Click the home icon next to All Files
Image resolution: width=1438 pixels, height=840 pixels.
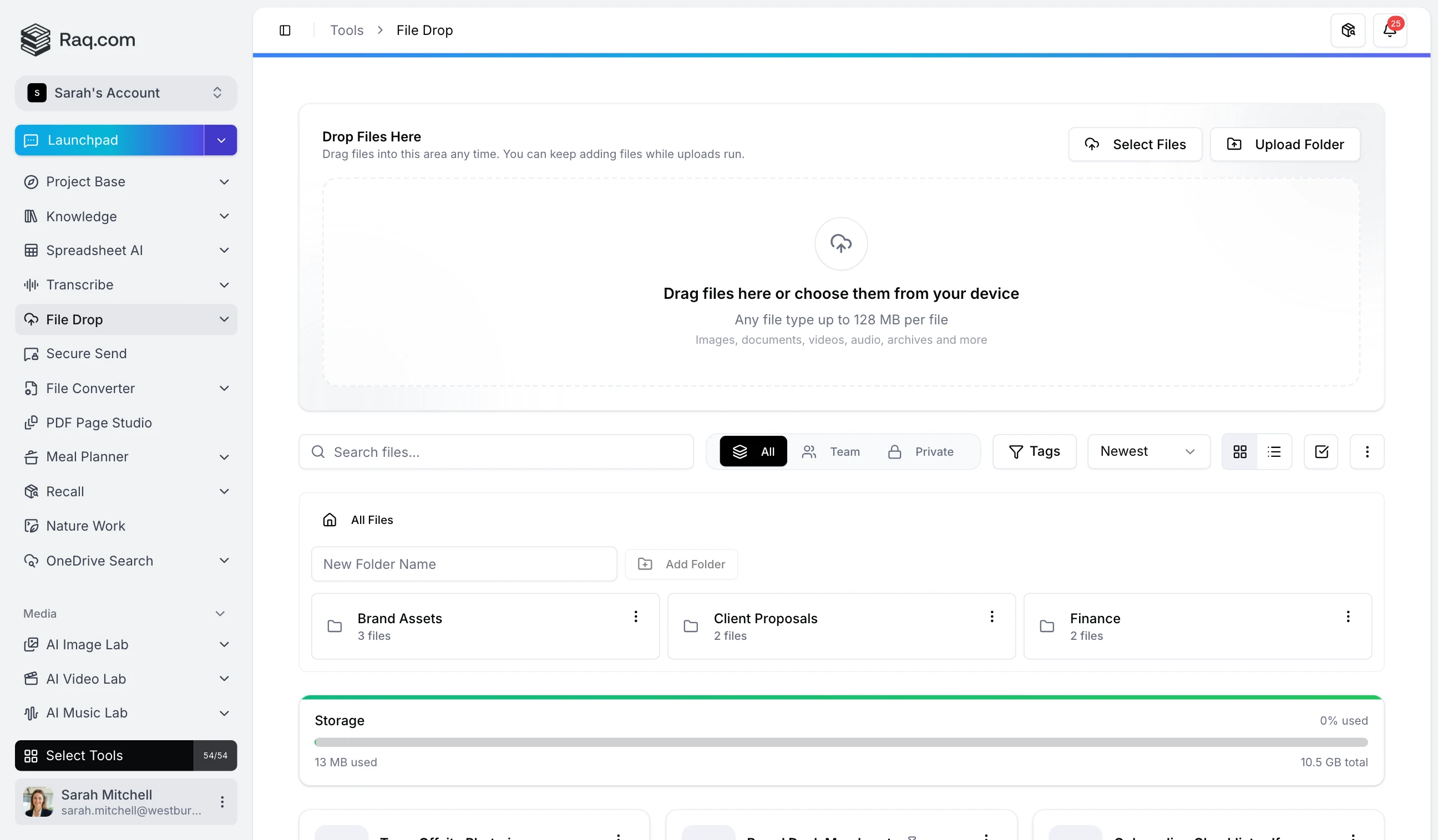tap(330, 520)
